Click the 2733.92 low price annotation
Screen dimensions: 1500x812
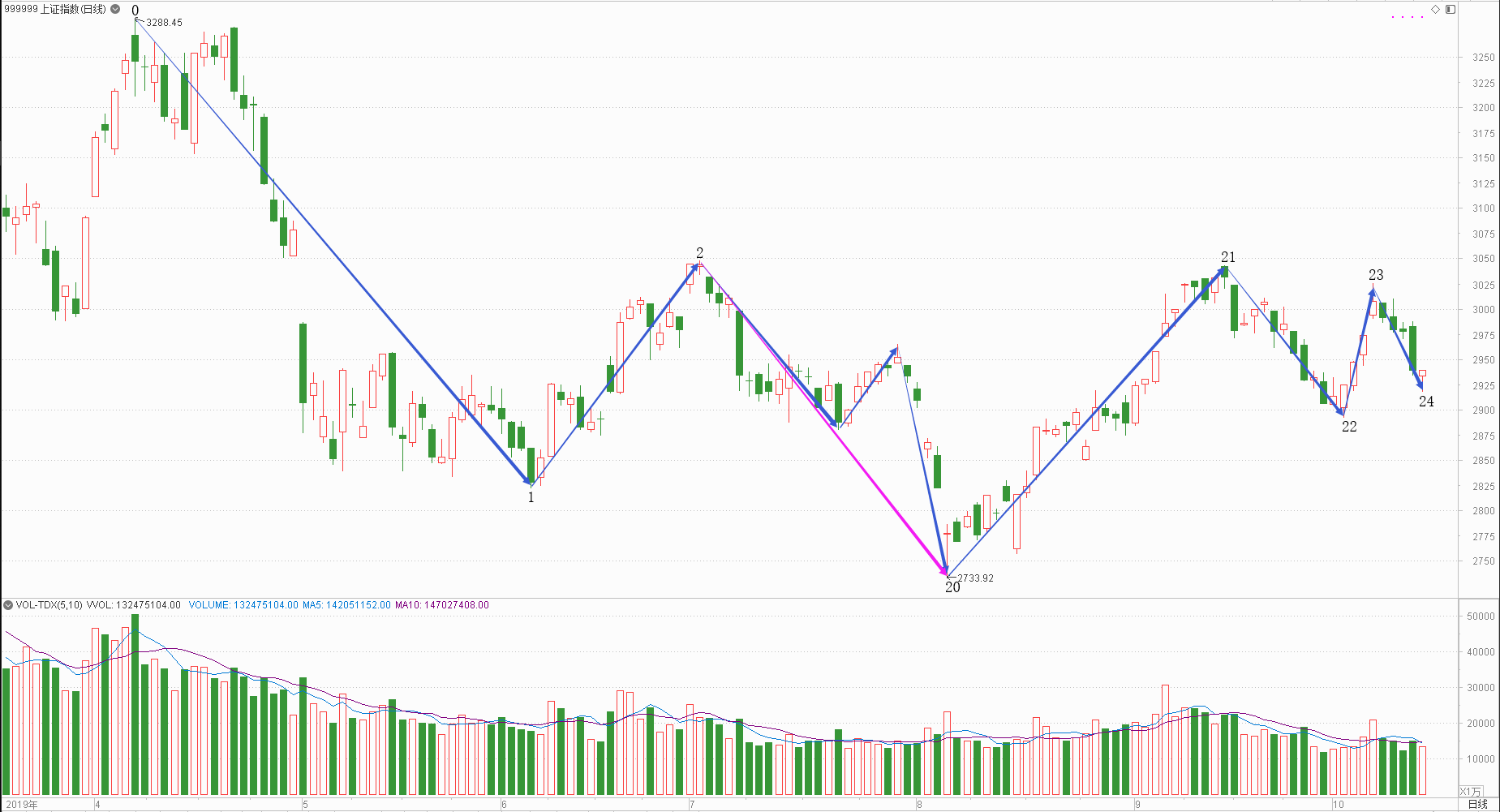pos(975,578)
